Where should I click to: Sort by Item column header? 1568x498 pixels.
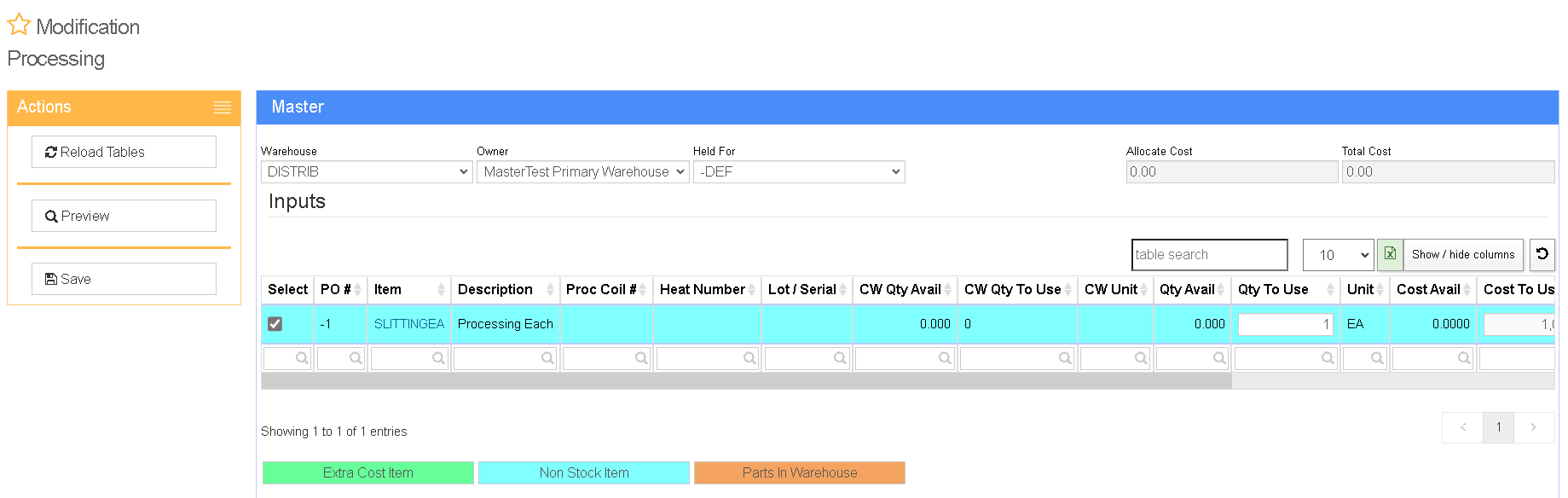click(x=408, y=289)
